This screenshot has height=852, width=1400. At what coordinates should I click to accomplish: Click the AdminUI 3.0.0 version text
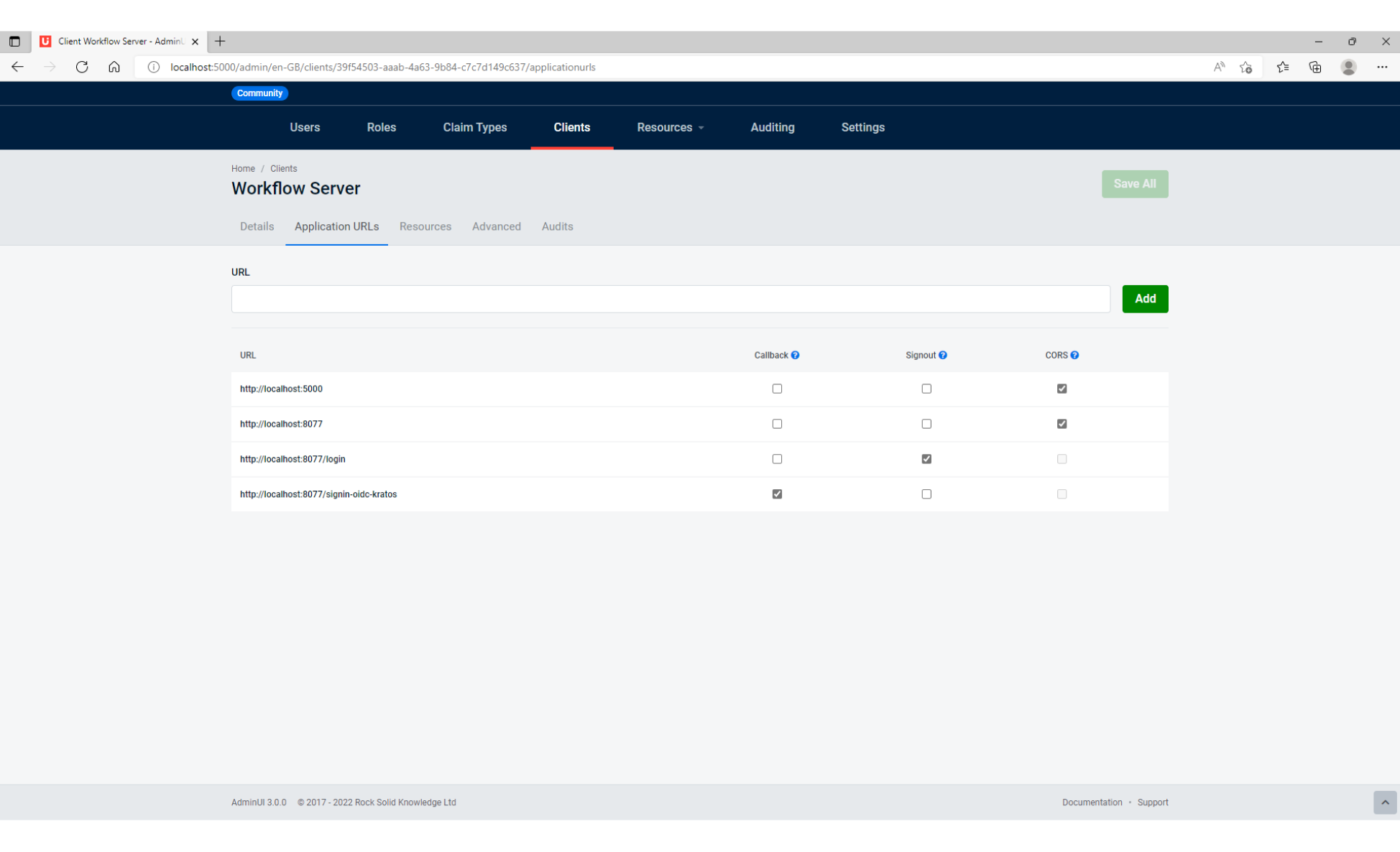259,802
